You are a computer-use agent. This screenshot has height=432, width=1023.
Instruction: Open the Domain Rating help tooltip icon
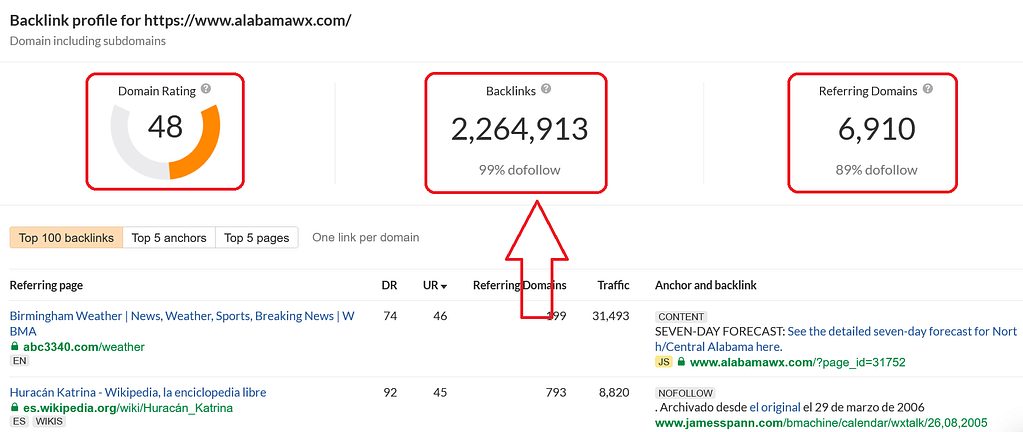pyautogui.click(x=206, y=89)
